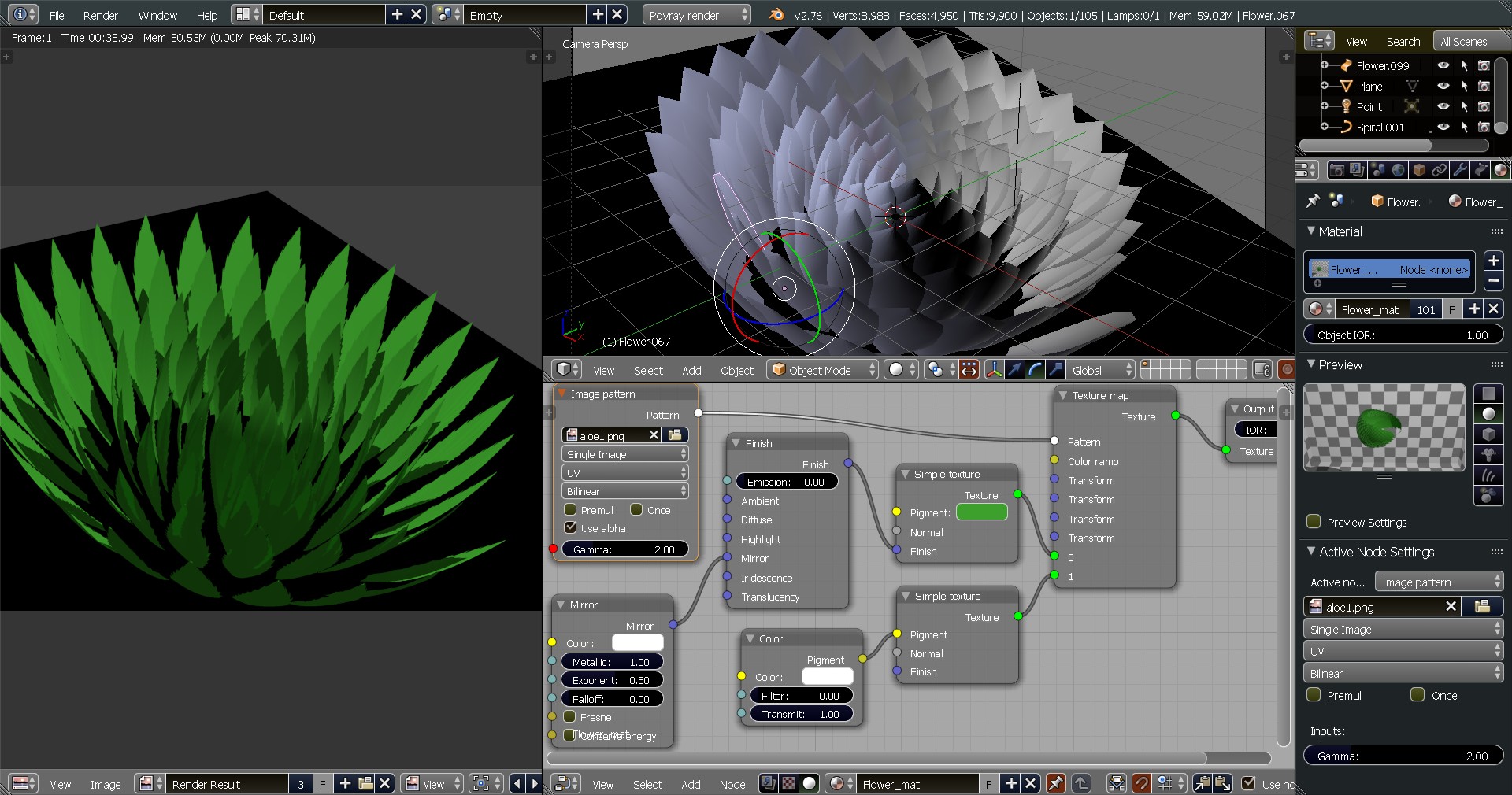This screenshot has width=1512, height=795.
Task: Hide Flower.099 with its eye toggle
Action: point(1443,66)
